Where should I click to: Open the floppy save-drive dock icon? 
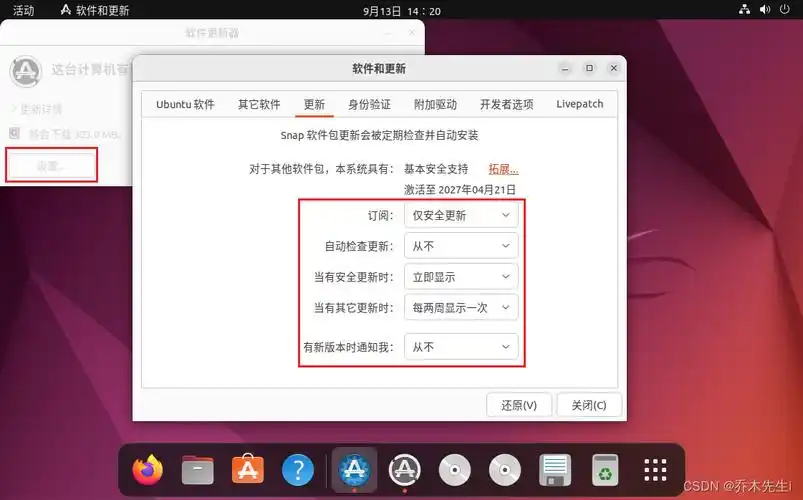(x=555, y=469)
